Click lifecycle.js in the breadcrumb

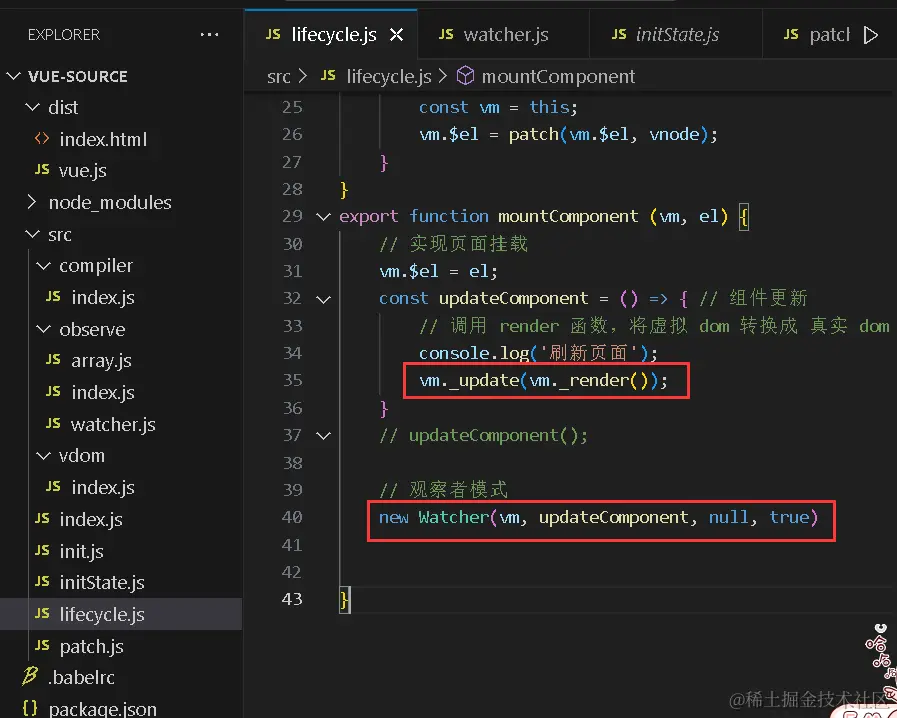click(x=389, y=76)
